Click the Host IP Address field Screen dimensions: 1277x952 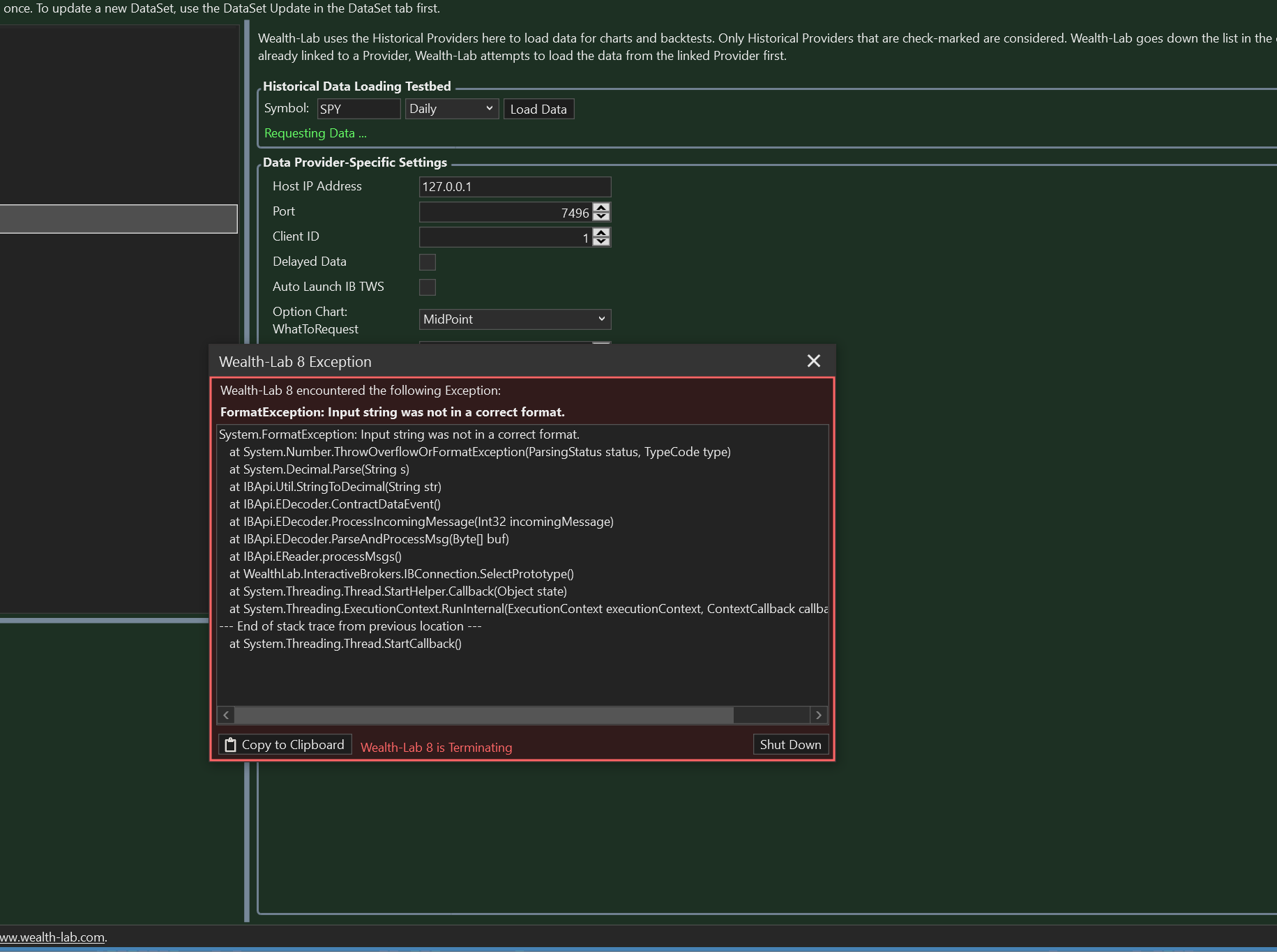tap(514, 187)
